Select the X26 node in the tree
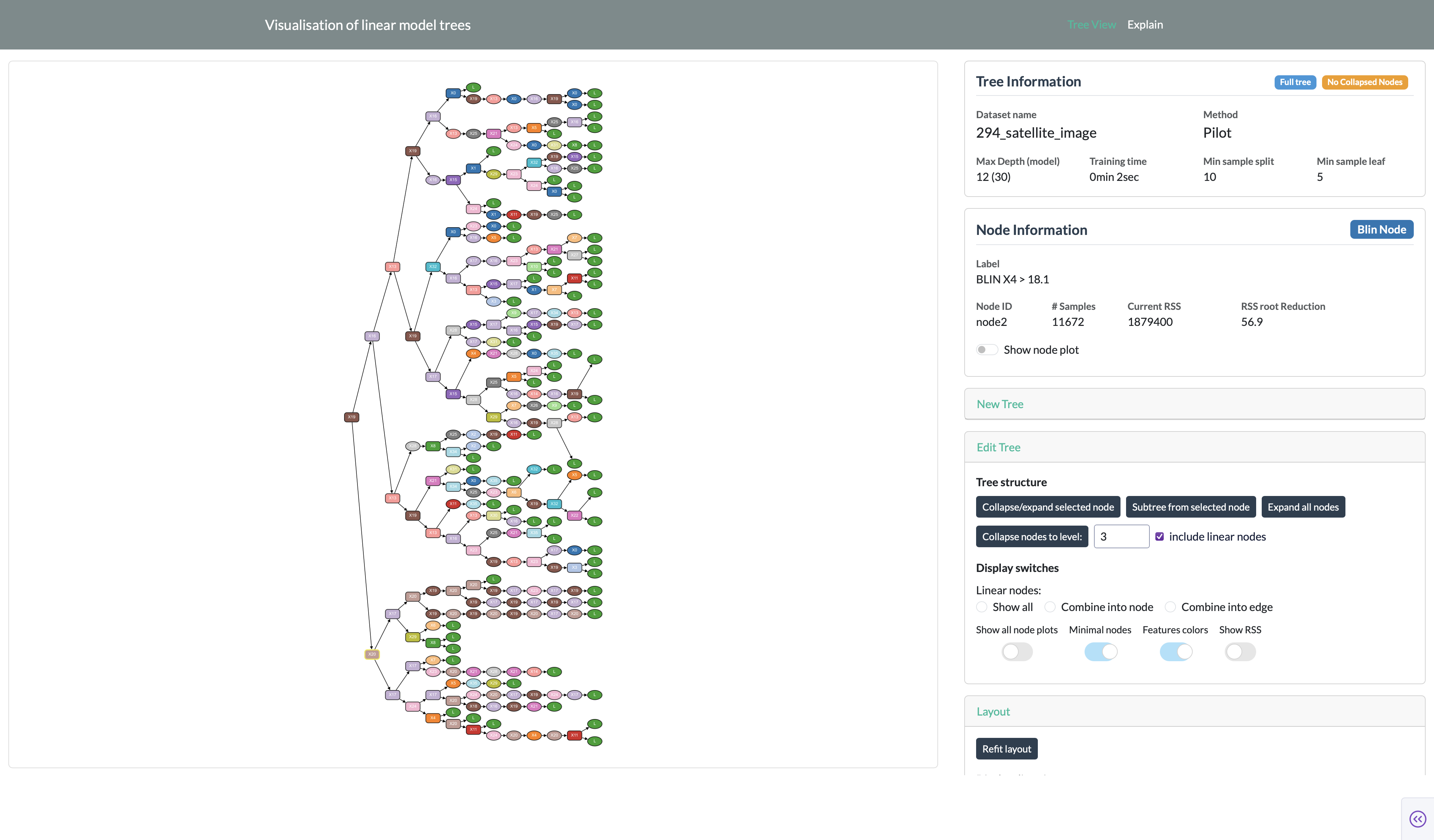This screenshot has height=840, width=1434. (534, 405)
